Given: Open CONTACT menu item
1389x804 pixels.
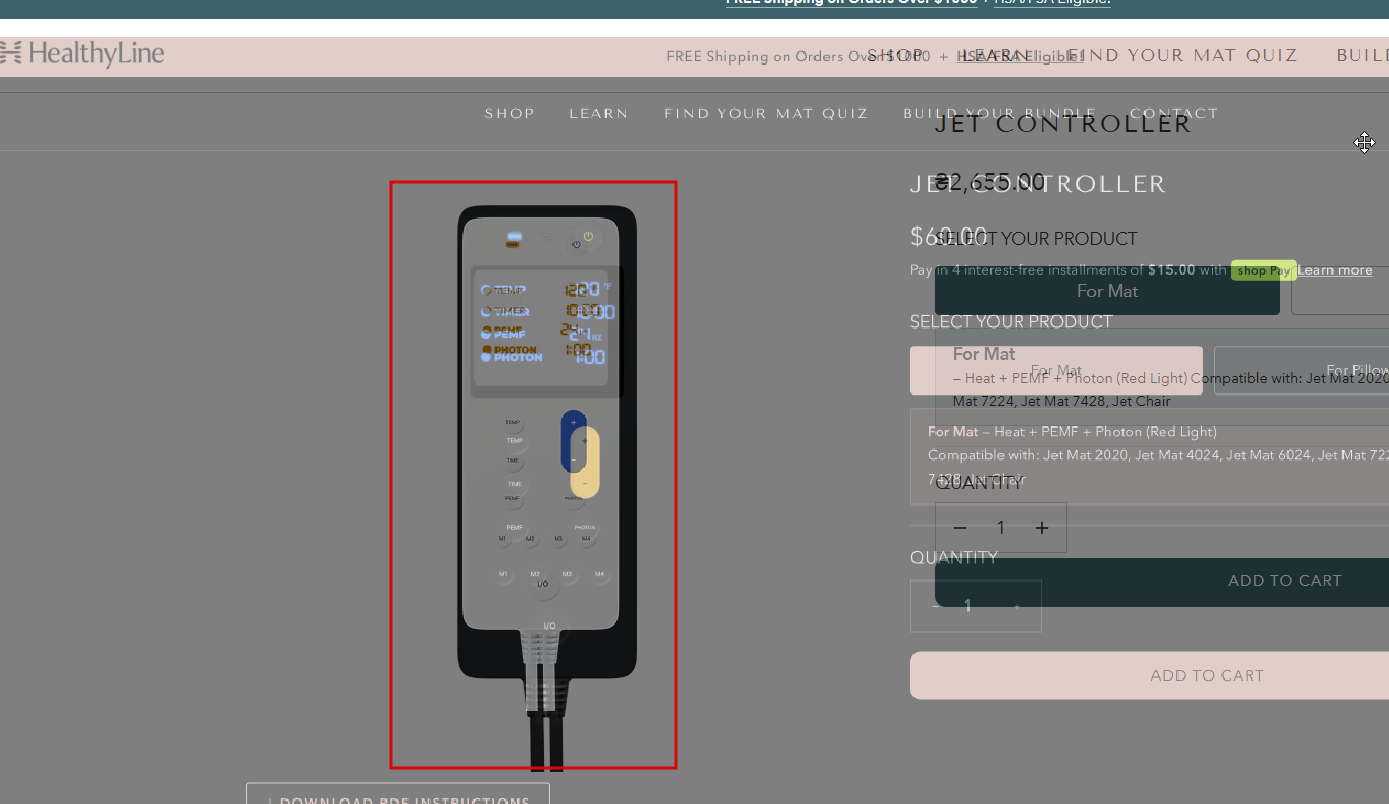Looking at the screenshot, I should pyautogui.click(x=1174, y=114).
